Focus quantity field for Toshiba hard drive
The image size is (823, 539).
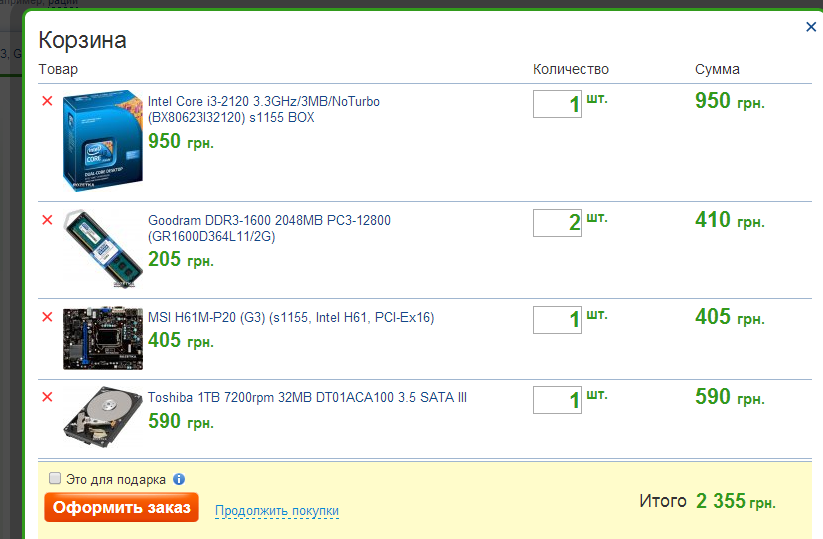pos(557,400)
